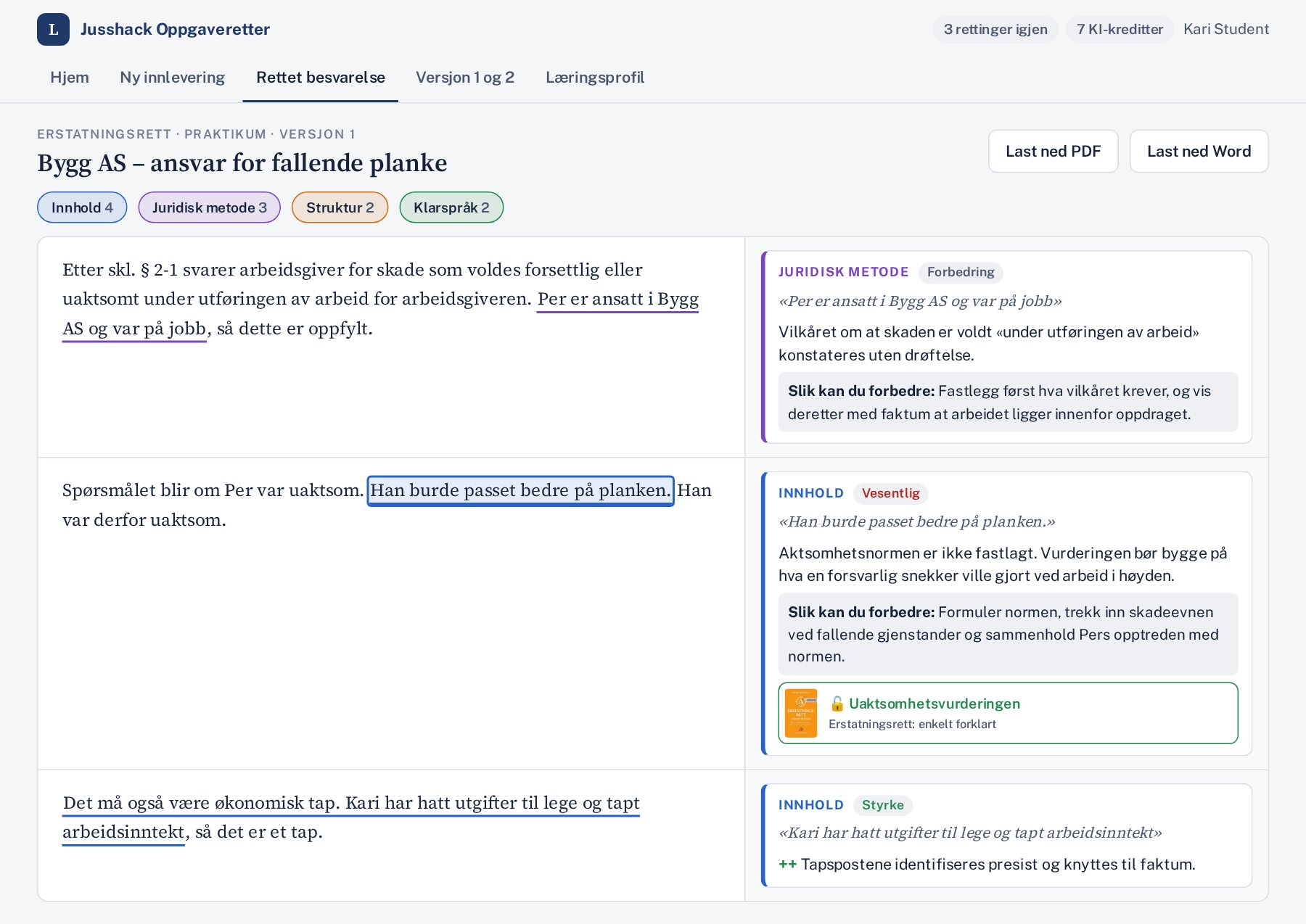Image resolution: width=1306 pixels, height=924 pixels.
Task: Go to the Hjem tab
Action: click(x=70, y=78)
